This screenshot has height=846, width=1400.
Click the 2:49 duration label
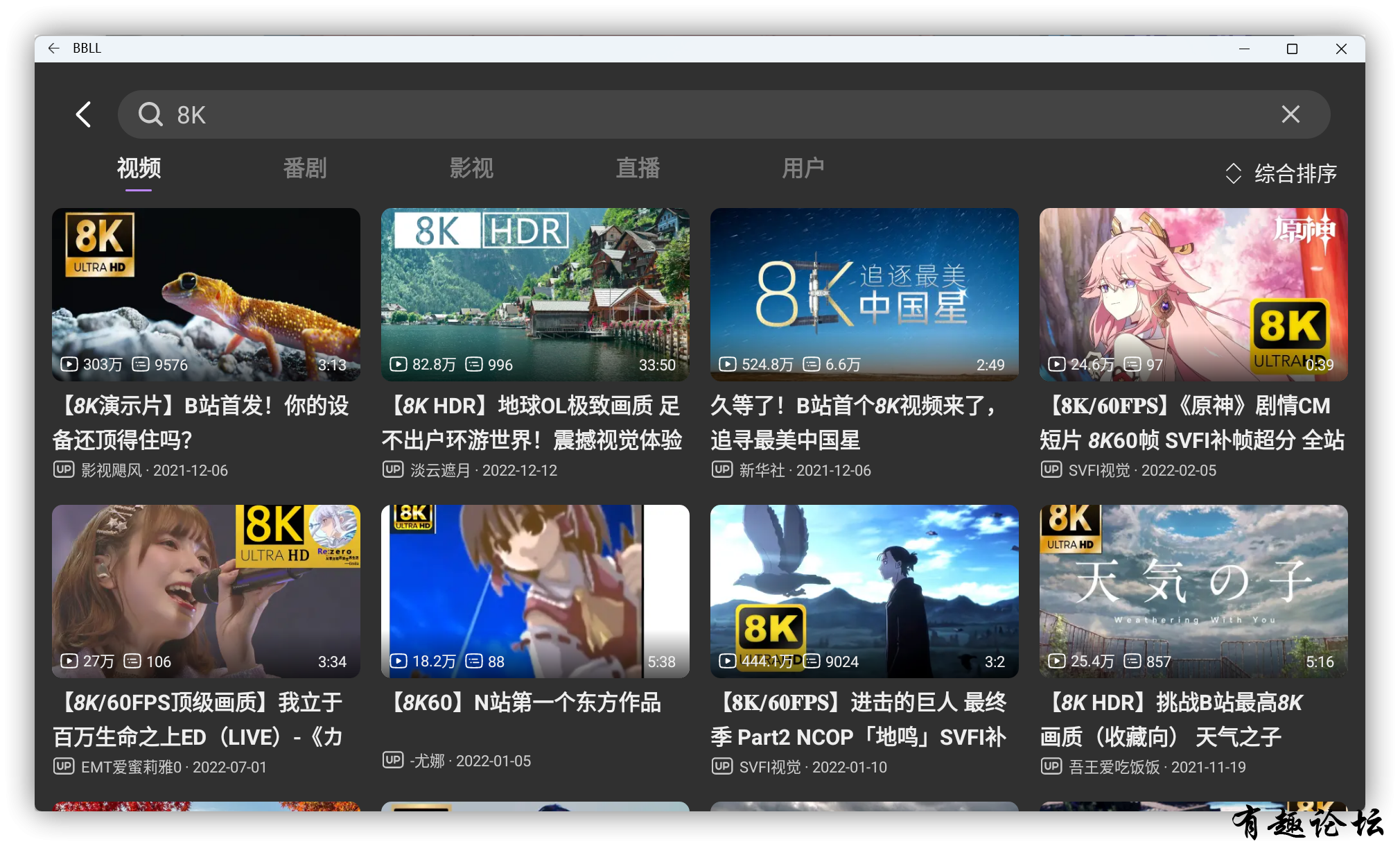pyautogui.click(x=990, y=365)
